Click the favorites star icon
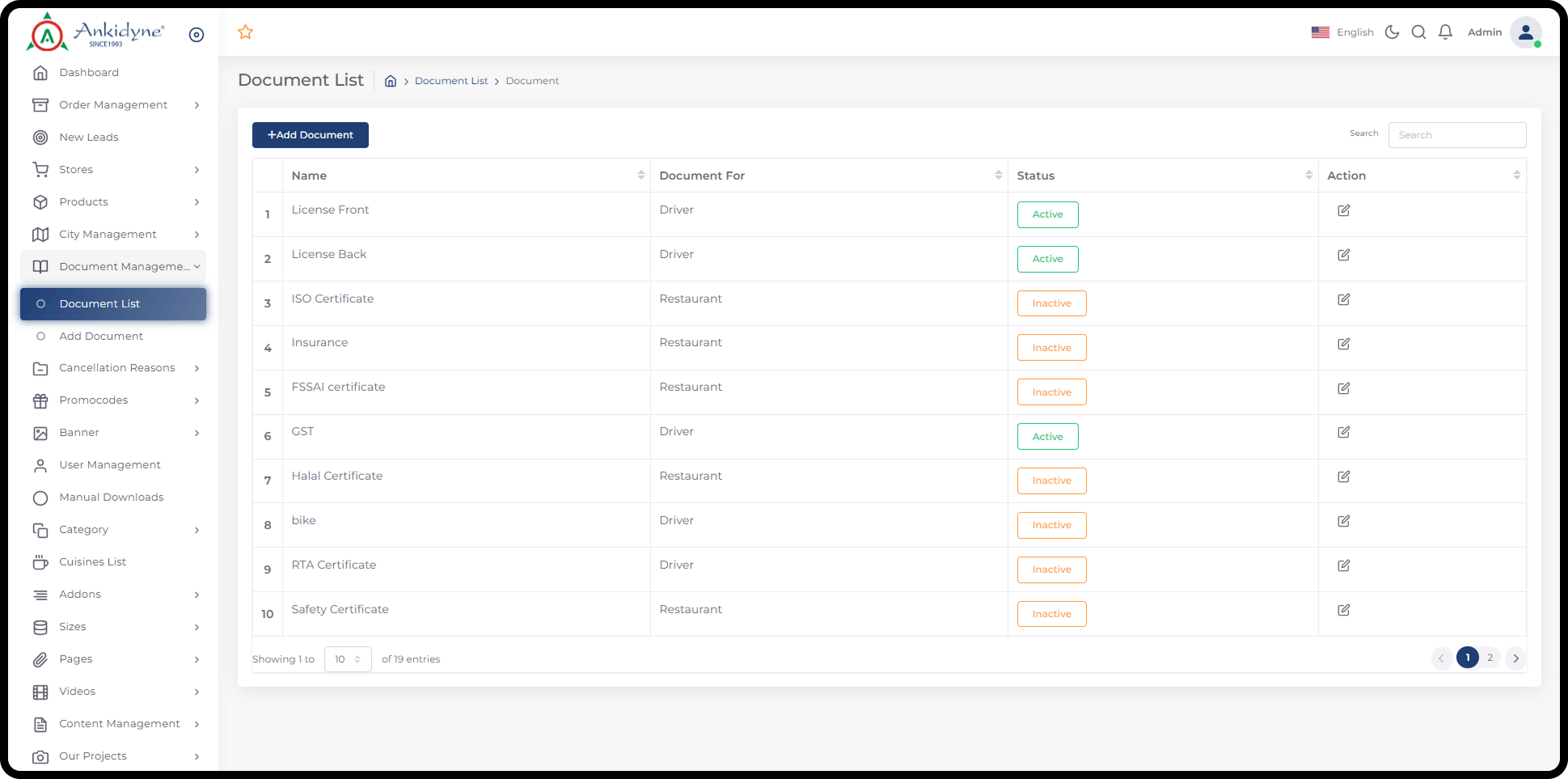This screenshot has width=1568, height=779. click(x=246, y=32)
